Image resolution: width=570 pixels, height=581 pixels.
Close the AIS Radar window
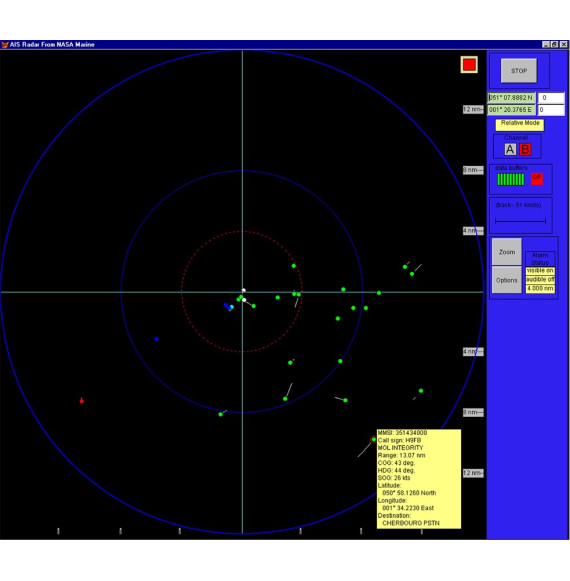pos(563,44)
